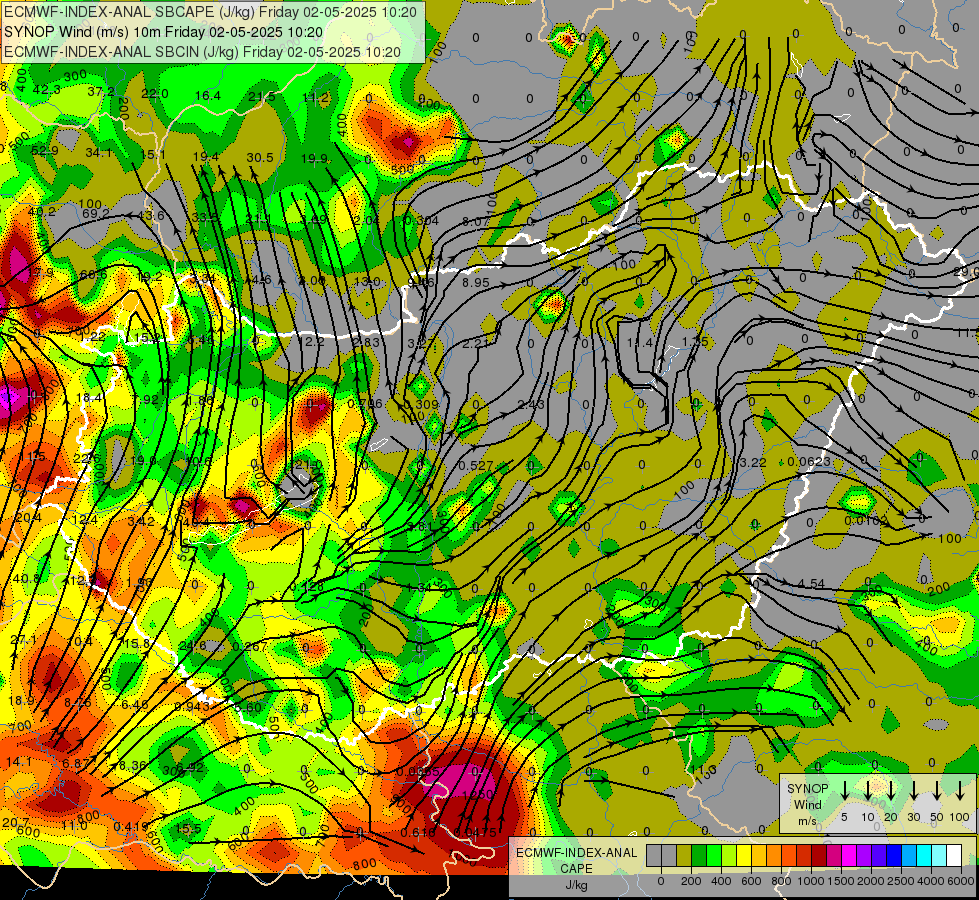This screenshot has height=900, width=979.
Task: Click the 3.22 value on map
Action: tap(752, 462)
